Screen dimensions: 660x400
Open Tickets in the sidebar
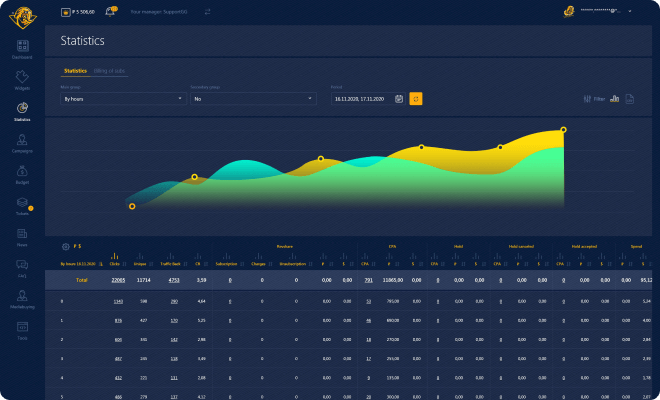coord(22,205)
